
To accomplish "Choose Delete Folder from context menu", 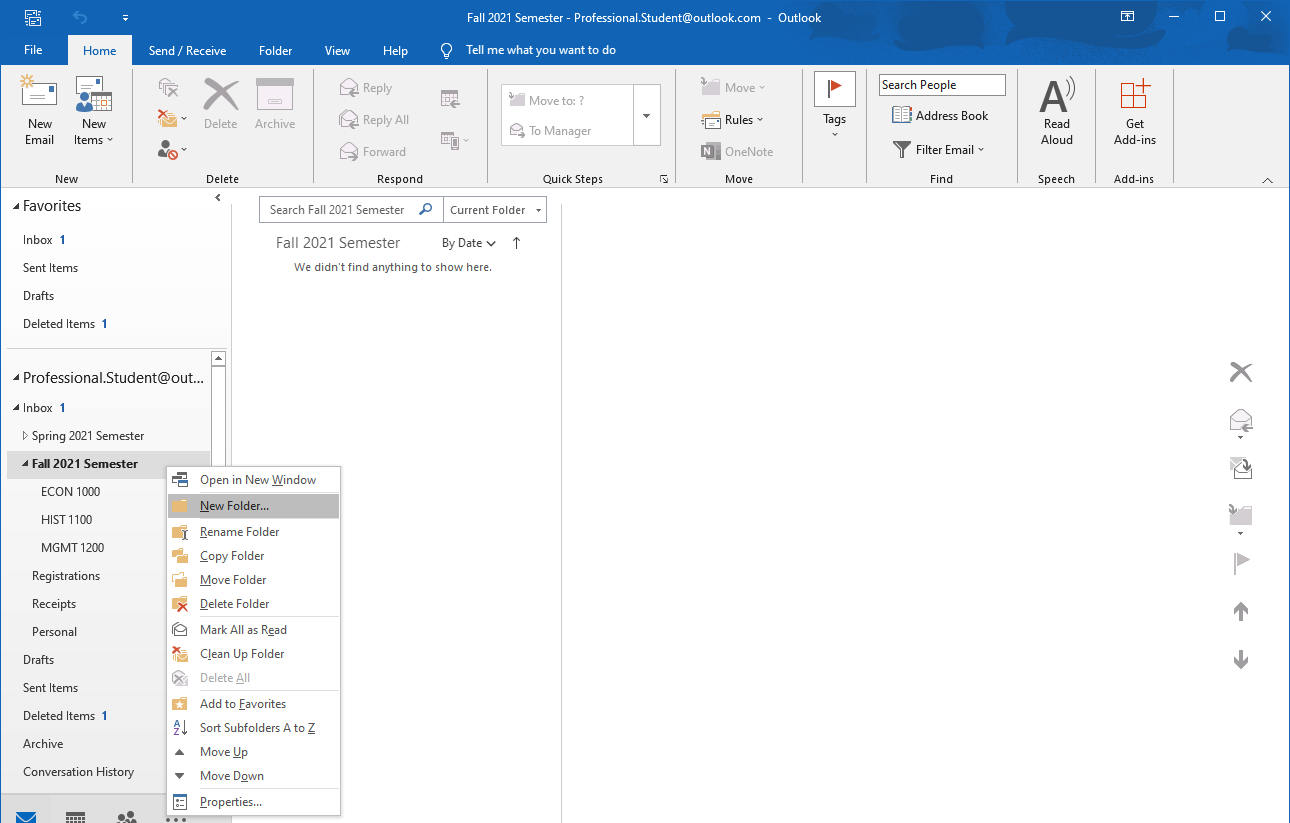I will pos(254,604).
